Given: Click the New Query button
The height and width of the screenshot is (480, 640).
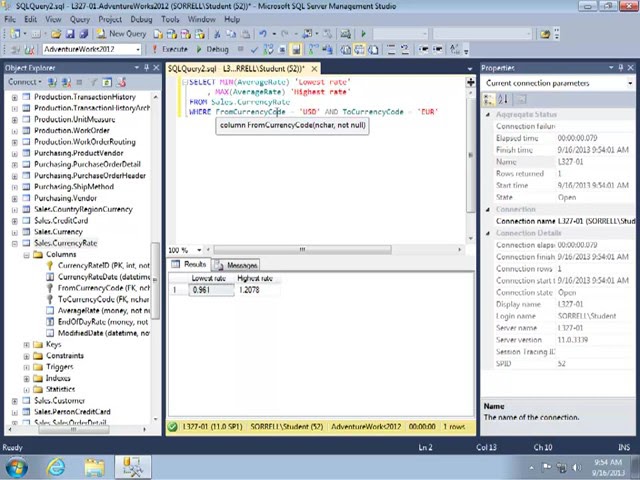Looking at the screenshot, I should pos(121,34).
